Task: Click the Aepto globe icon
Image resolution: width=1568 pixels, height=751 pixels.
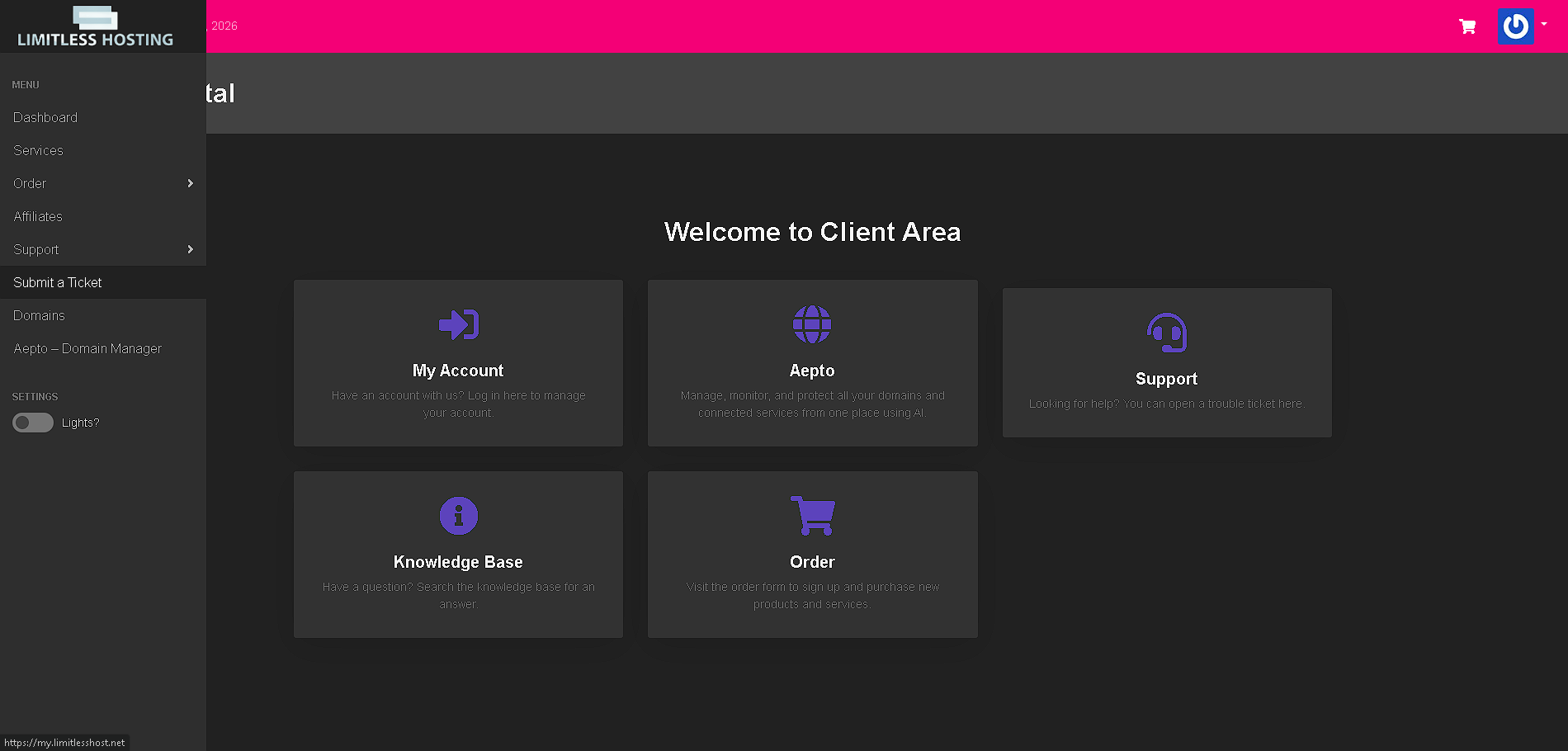Action: click(x=813, y=324)
